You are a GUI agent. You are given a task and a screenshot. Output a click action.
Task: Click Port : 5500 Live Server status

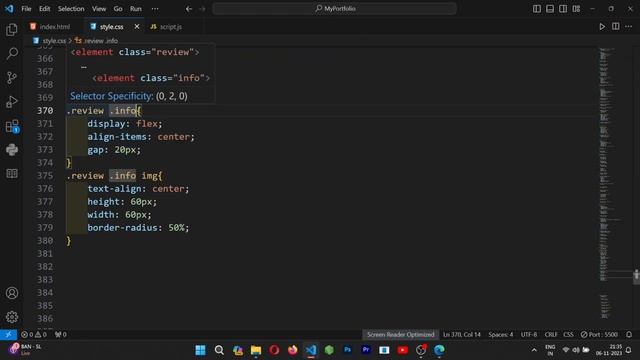click(599, 335)
